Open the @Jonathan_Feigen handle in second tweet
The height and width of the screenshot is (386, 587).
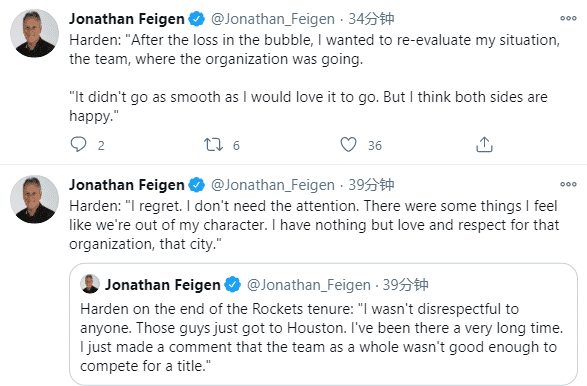(x=273, y=185)
